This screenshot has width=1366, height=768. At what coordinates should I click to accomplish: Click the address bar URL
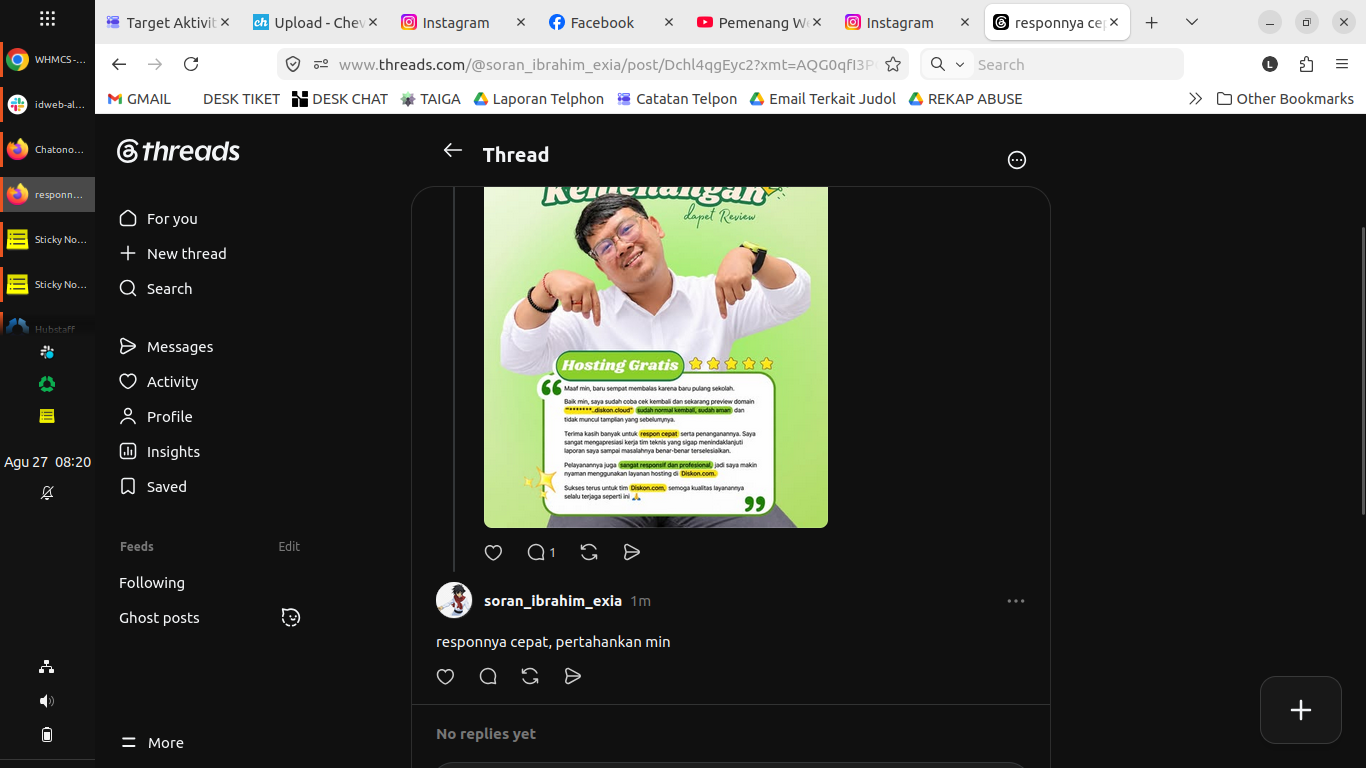pos(606,64)
